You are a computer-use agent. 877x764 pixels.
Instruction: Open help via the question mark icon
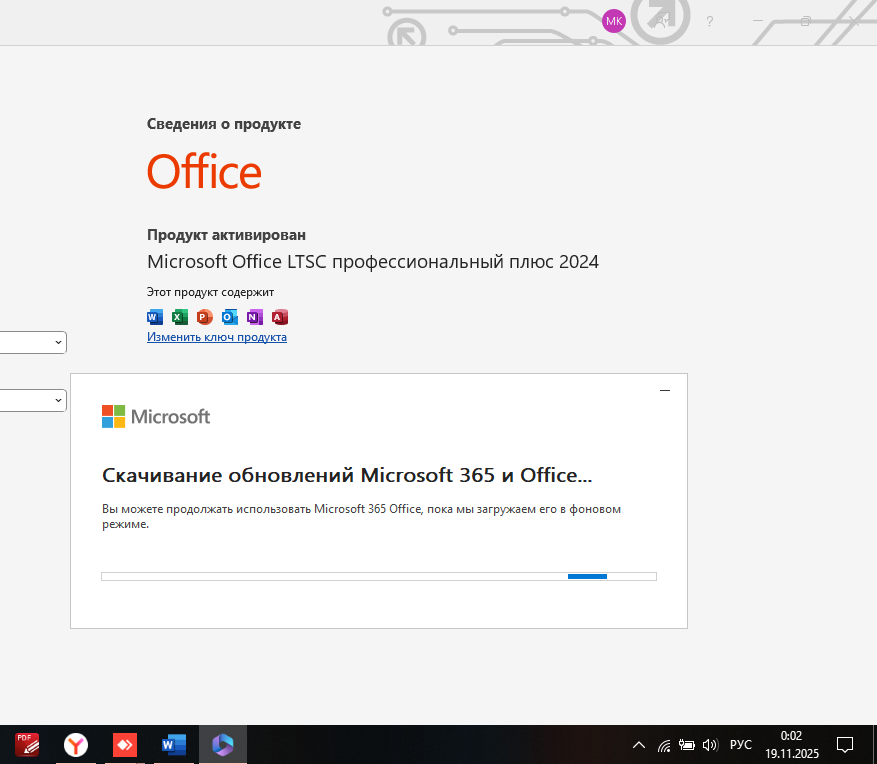[x=710, y=21]
